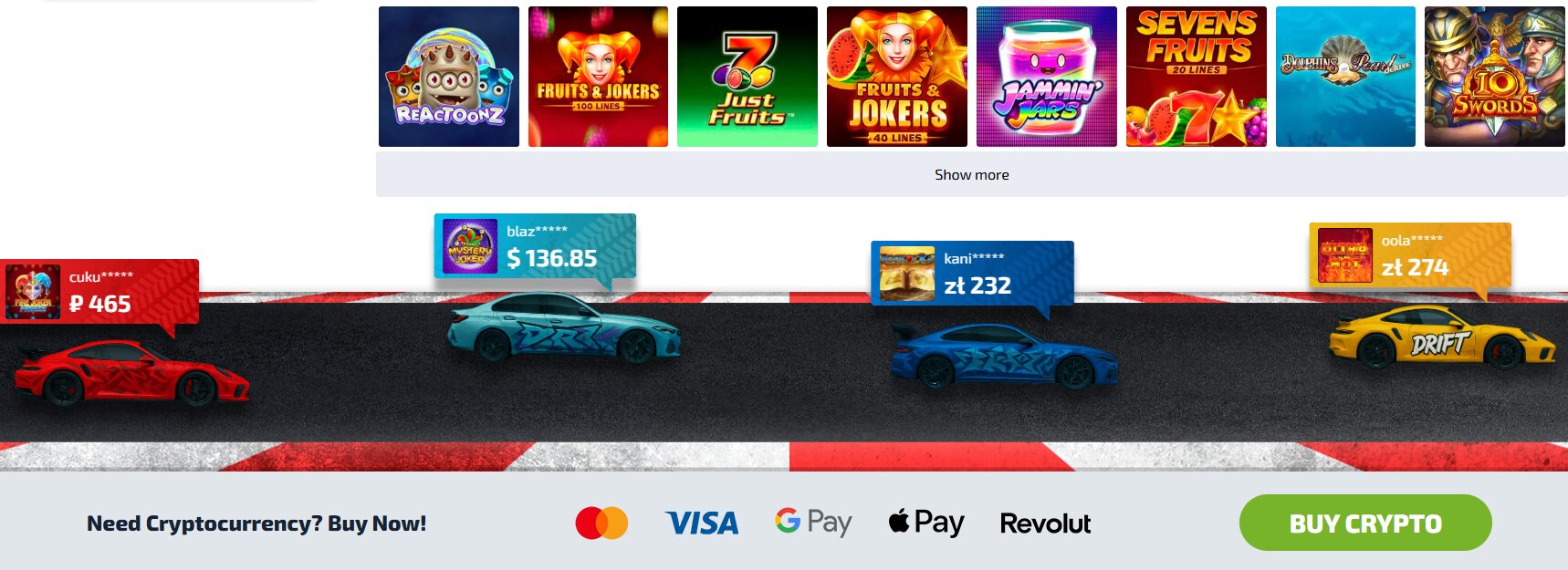Launch Sevens Fruits 20 Lines game
This screenshot has height=570, width=1568.
[1197, 77]
